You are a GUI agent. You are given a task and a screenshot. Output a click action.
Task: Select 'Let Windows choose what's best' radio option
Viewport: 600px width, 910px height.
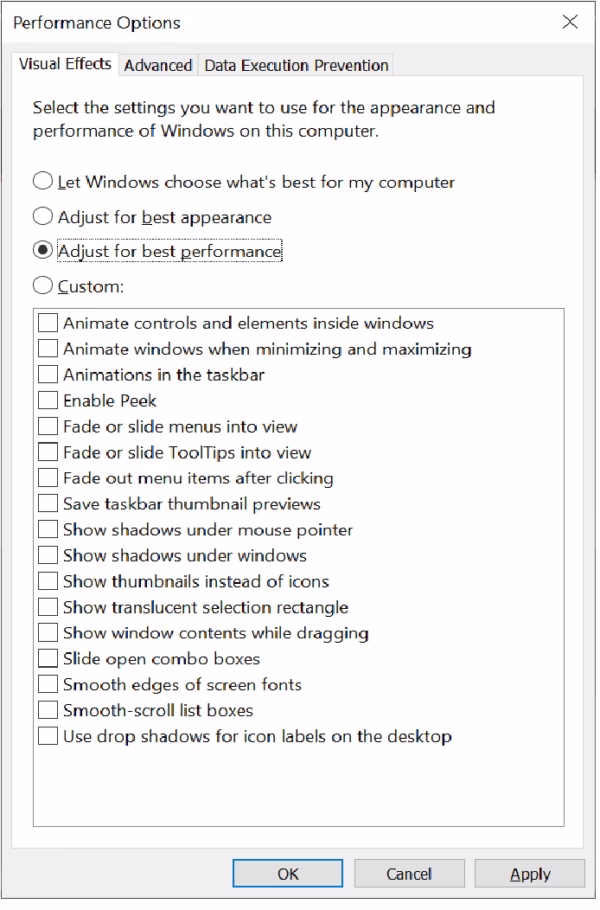click(43, 182)
